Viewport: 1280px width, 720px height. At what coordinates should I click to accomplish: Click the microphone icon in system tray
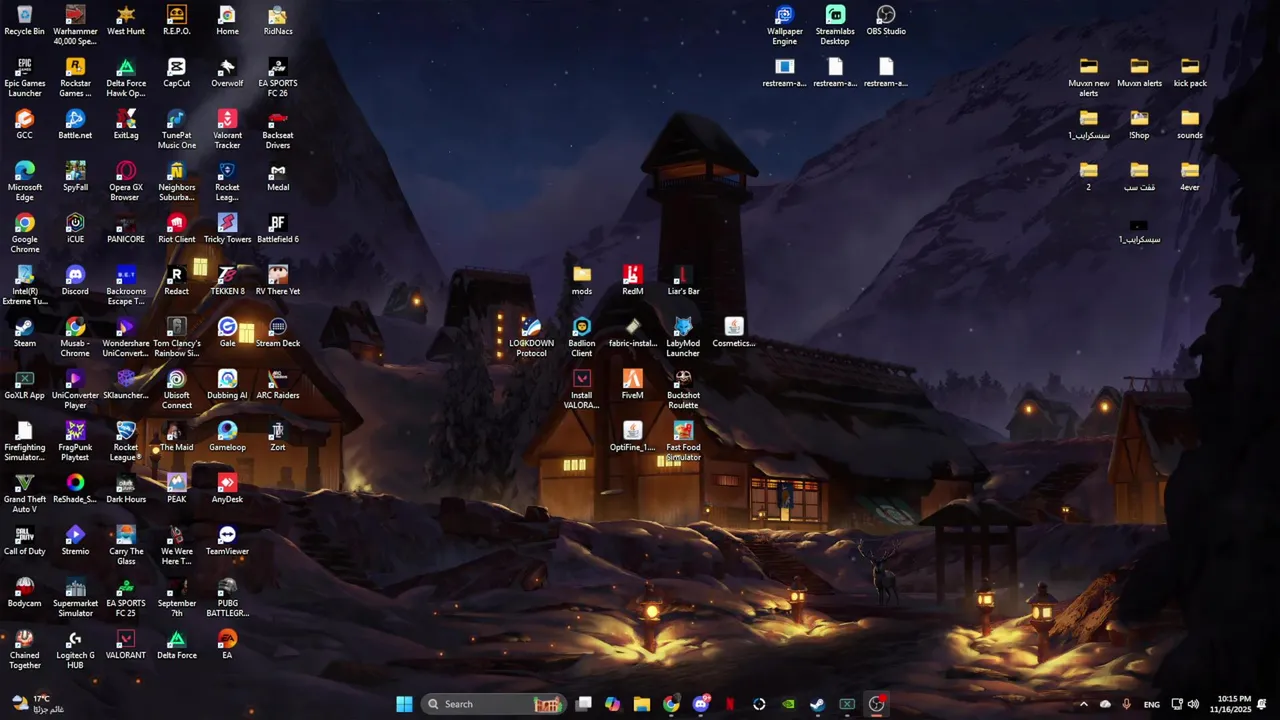click(1126, 704)
